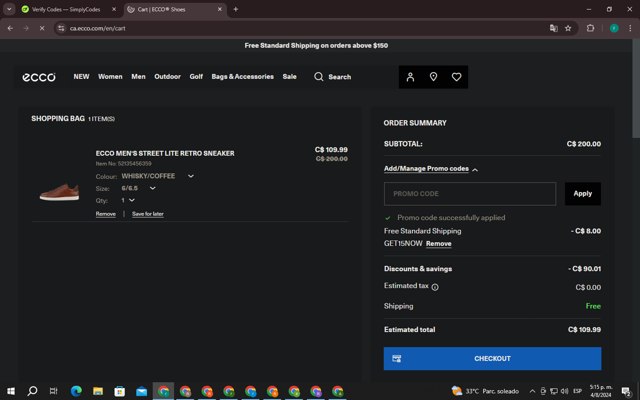Switch to Verify Codes SimplyCodes tab
Screen dimensions: 640x400
click(x=66, y=9)
